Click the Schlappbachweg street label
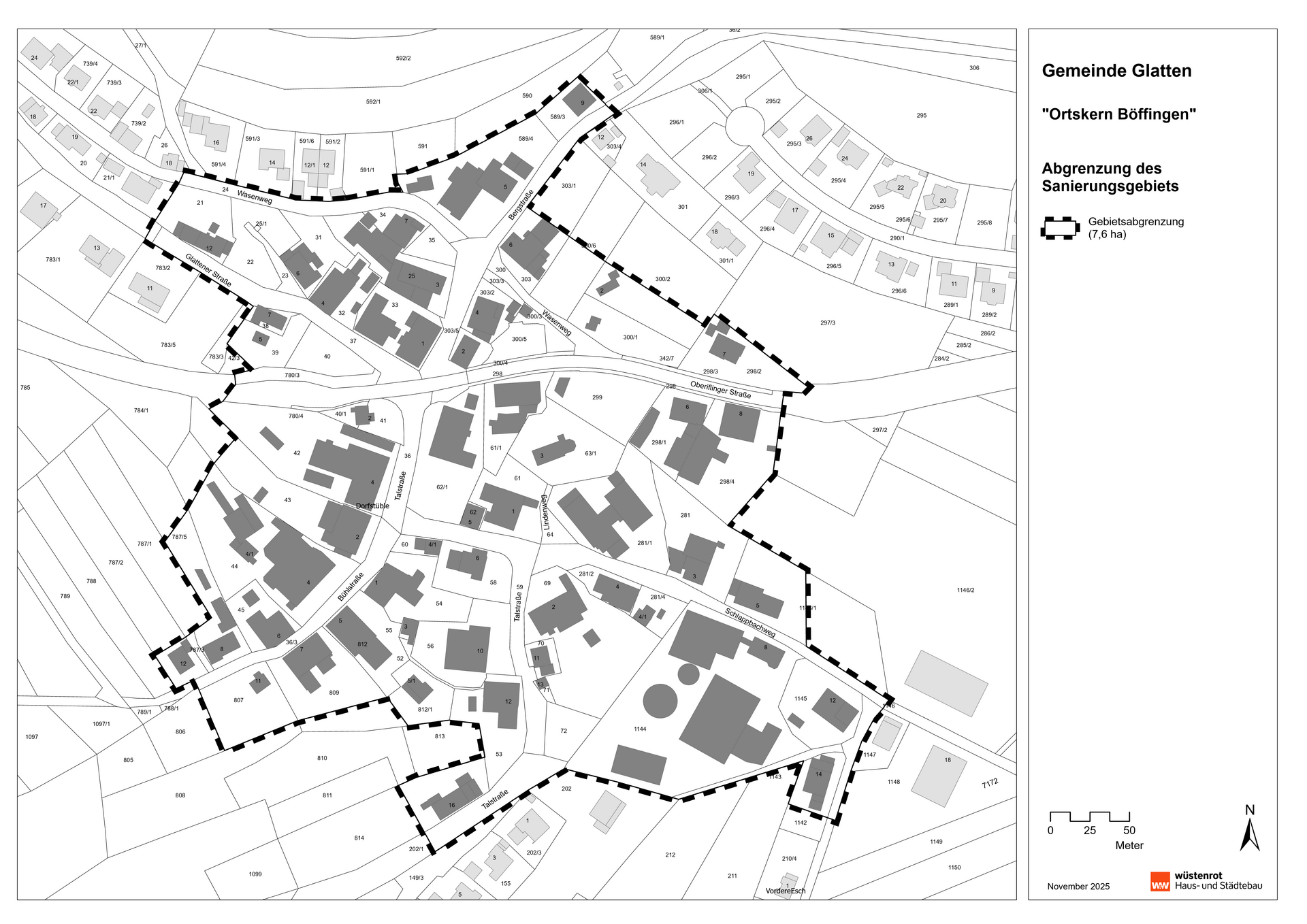This screenshot has height=924, width=1307. point(749,623)
